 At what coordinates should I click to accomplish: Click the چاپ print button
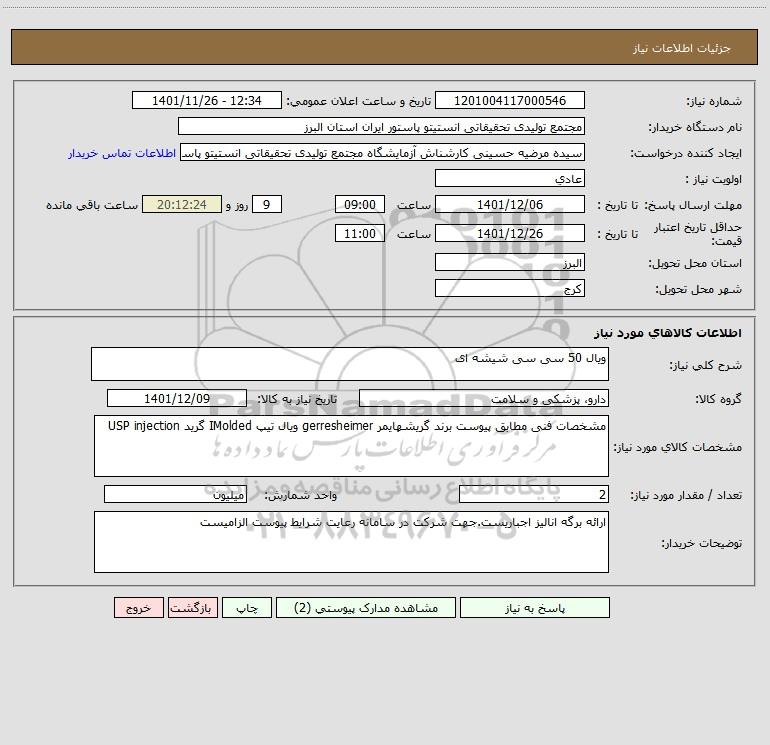point(247,607)
